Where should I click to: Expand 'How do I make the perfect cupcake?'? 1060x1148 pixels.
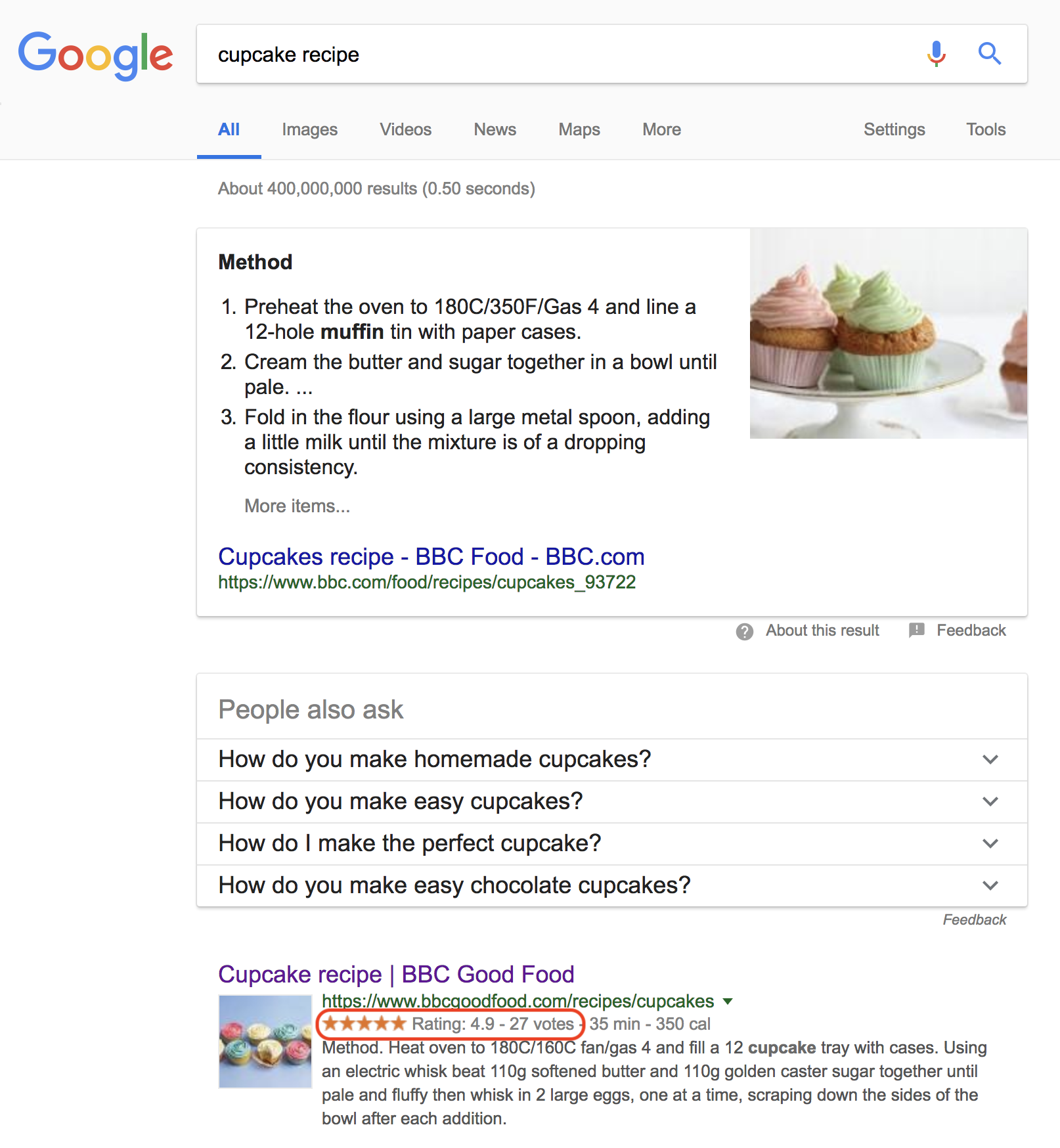point(611,843)
